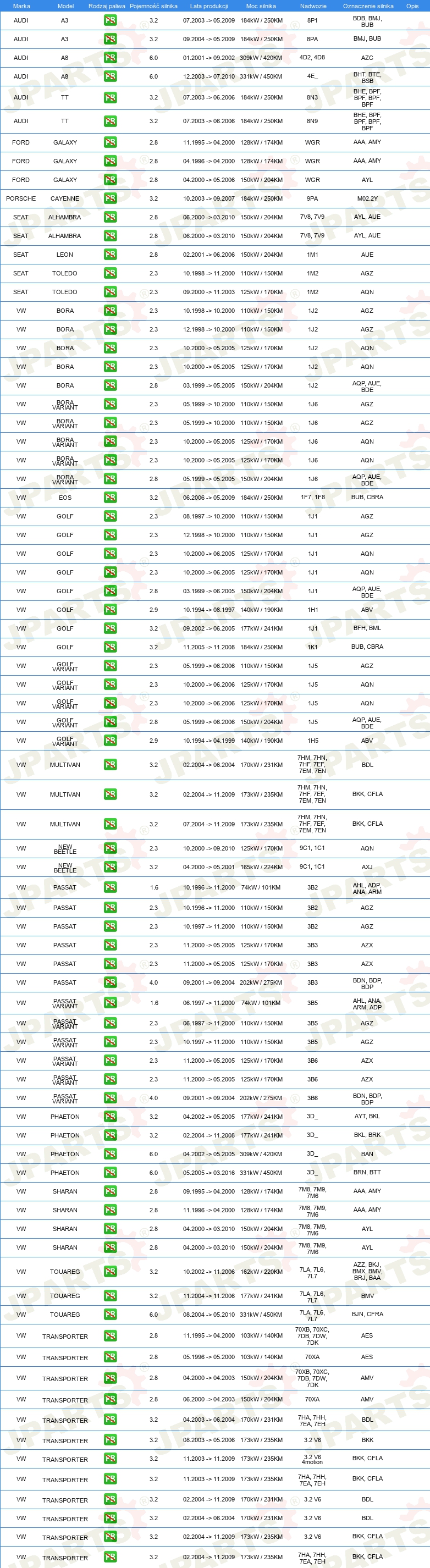Screen dimensions: 430x1568
Task: Select the 3.2 V6 4motion body cell
Action: 312,1459
